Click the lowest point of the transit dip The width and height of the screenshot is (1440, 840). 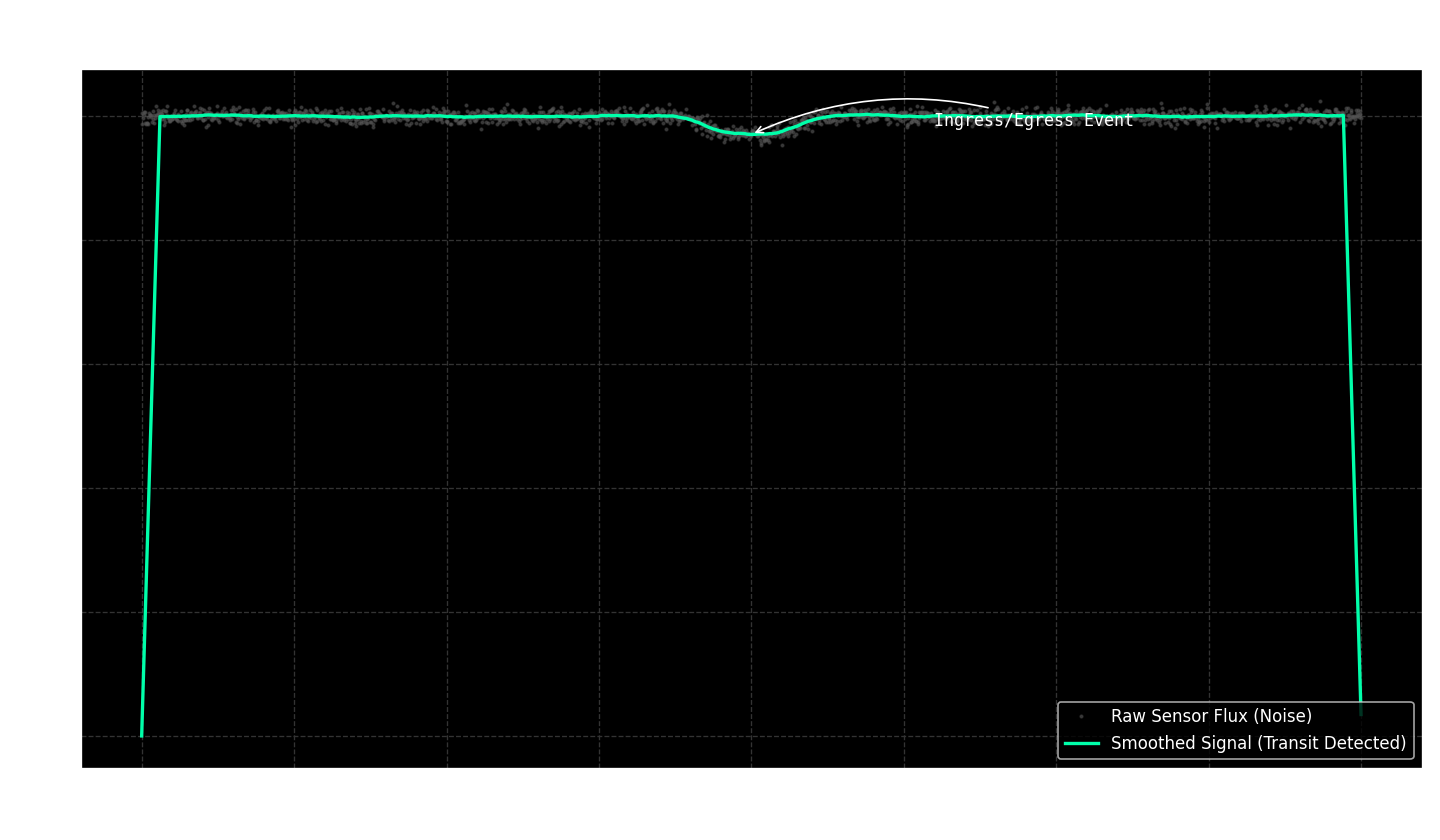pyautogui.click(x=752, y=134)
